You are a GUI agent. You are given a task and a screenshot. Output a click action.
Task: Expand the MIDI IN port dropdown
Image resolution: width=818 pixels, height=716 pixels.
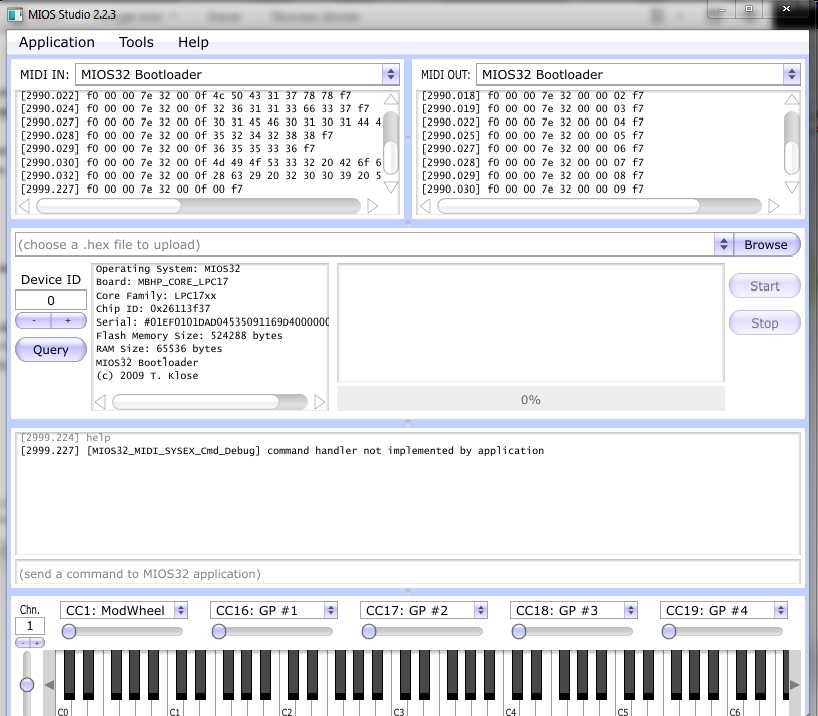click(390, 75)
